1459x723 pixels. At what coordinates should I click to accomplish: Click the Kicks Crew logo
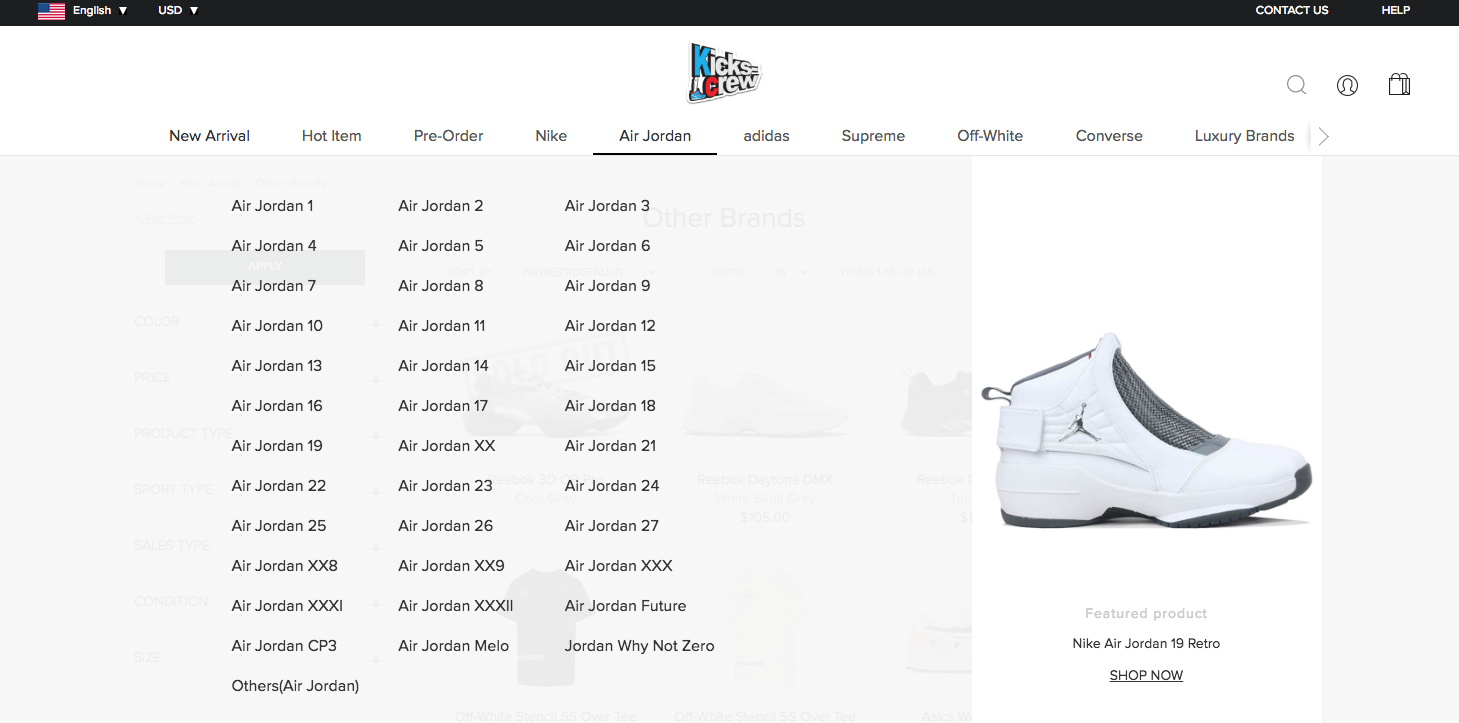(x=724, y=73)
